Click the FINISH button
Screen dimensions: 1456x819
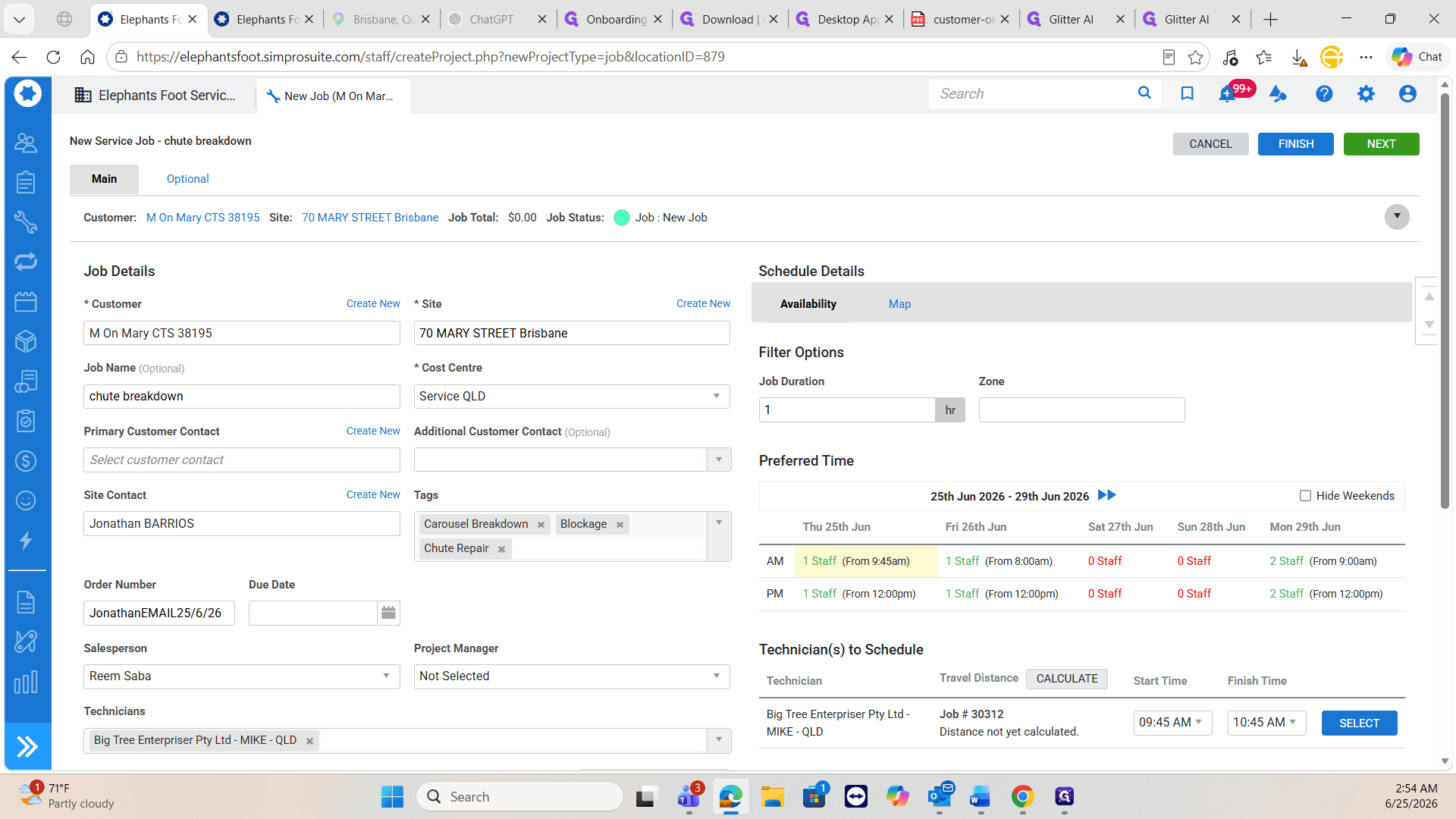tap(1295, 144)
